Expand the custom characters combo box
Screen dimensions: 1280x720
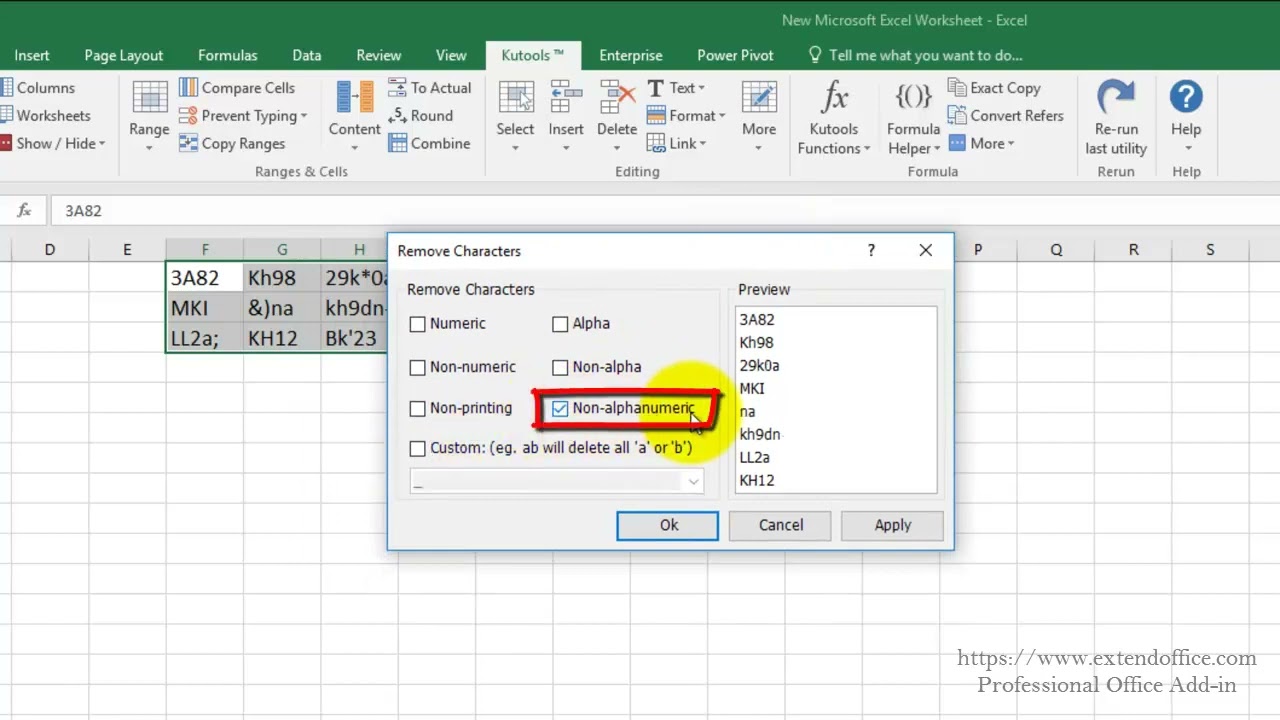(693, 482)
